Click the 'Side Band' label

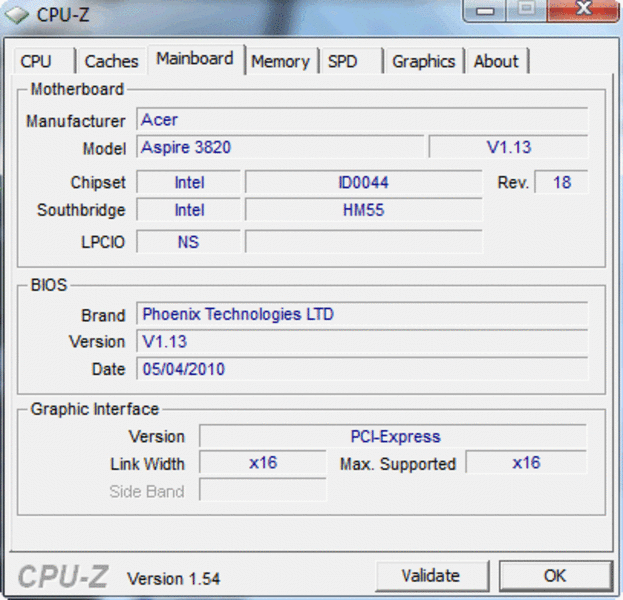147,492
